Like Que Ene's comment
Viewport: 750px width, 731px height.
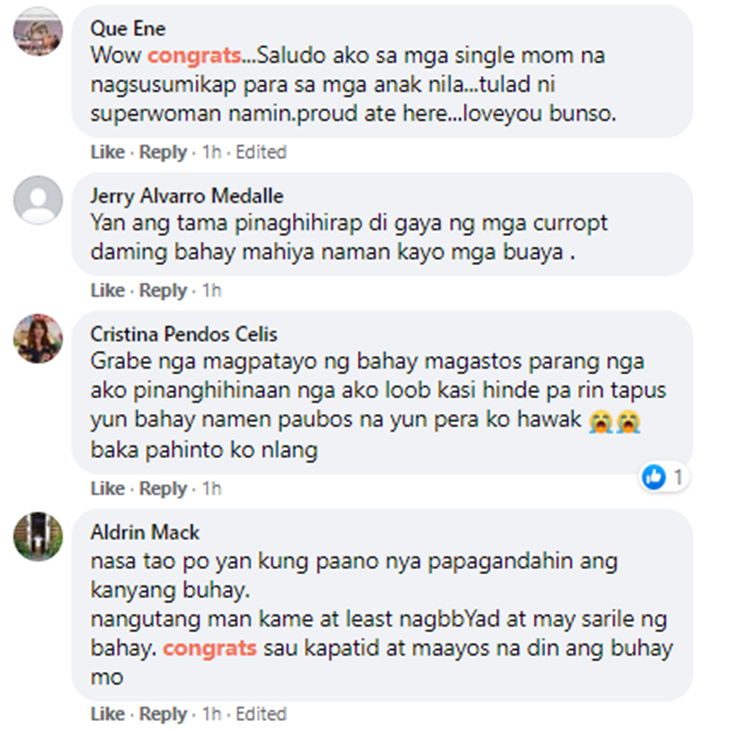108,152
